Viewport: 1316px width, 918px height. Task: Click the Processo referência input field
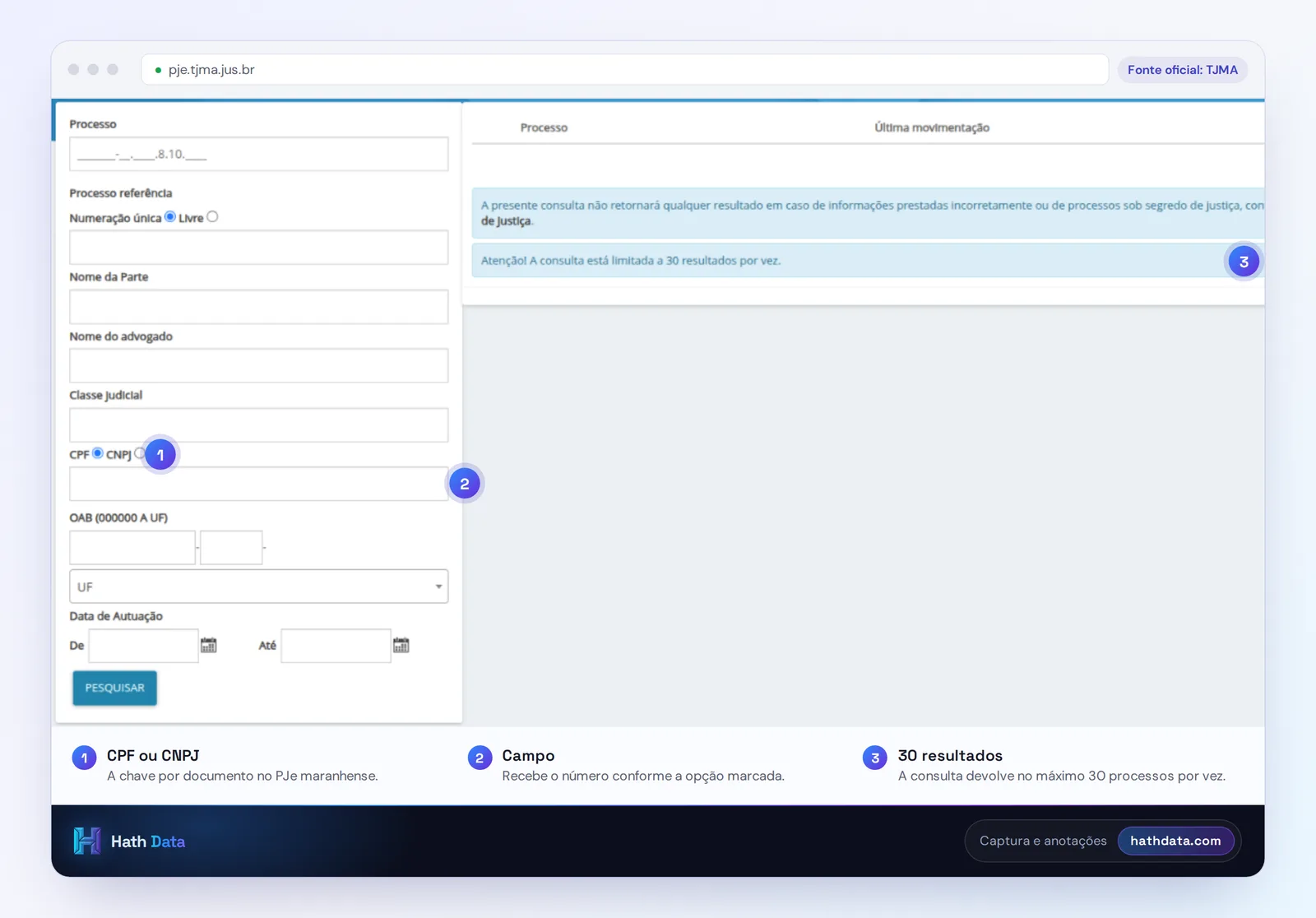[x=259, y=247]
